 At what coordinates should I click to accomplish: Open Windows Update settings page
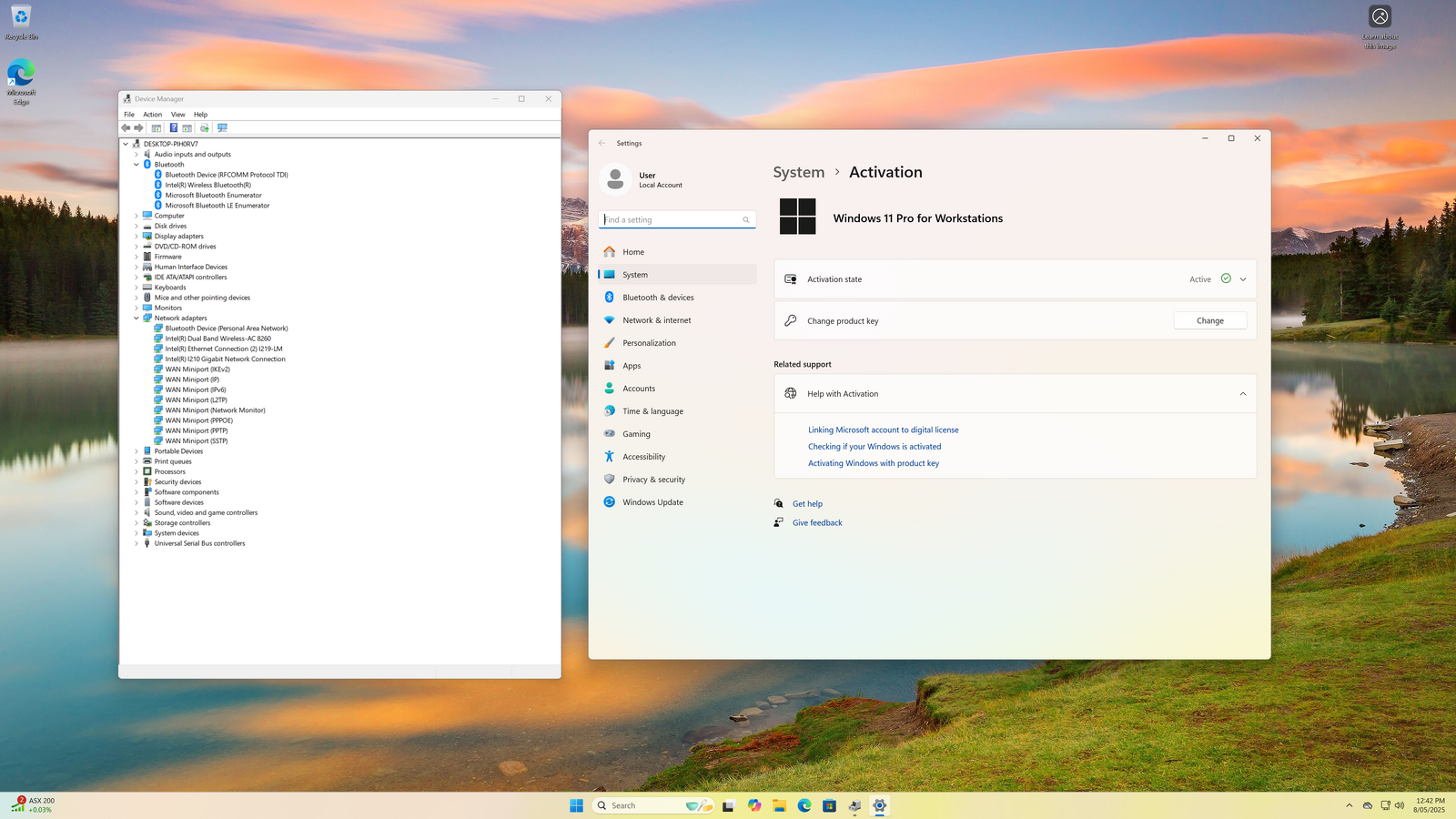pos(677,502)
